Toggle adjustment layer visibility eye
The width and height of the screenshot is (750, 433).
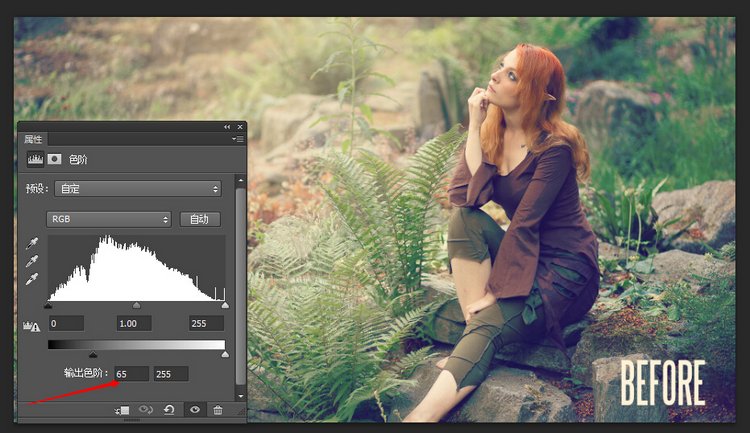tap(195, 410)
